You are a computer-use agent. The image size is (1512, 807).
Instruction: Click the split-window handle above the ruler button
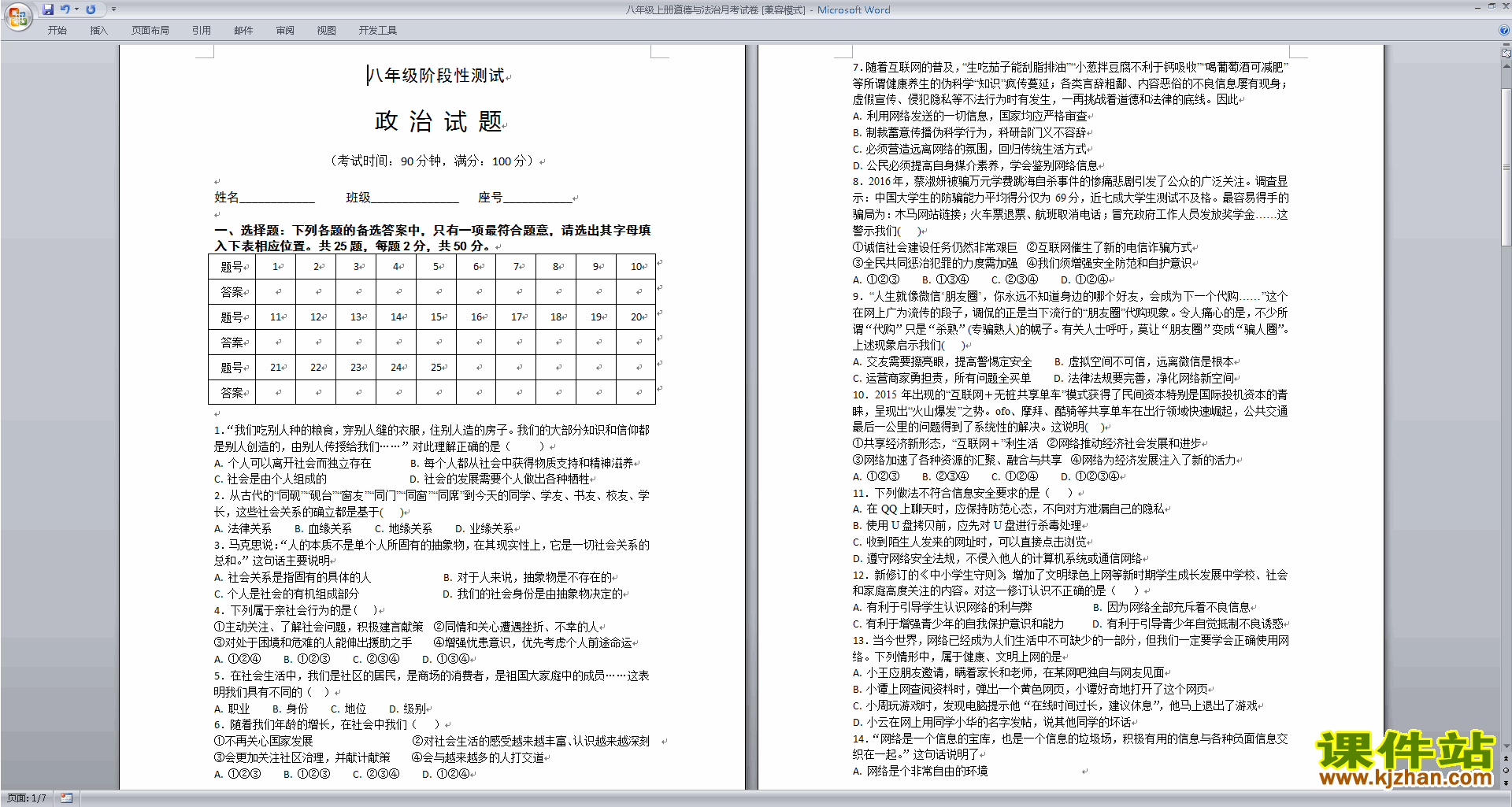click(x=1506, y=46)
